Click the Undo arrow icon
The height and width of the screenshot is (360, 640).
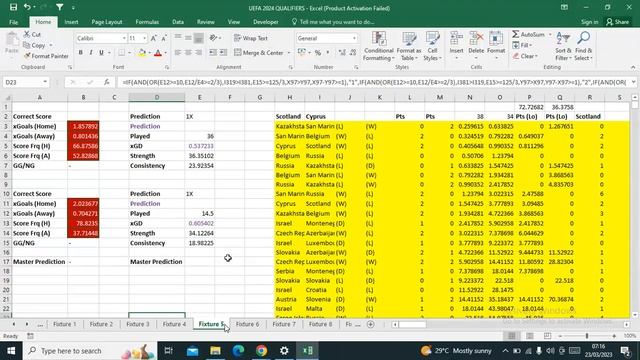point(27,7)
